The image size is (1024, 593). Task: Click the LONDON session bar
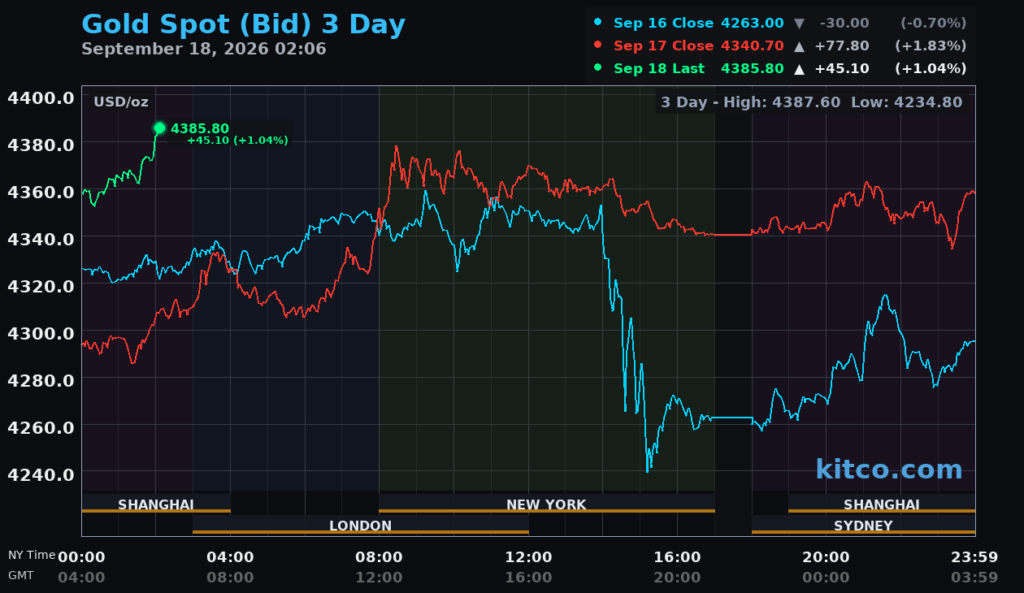tap(360, 525)
